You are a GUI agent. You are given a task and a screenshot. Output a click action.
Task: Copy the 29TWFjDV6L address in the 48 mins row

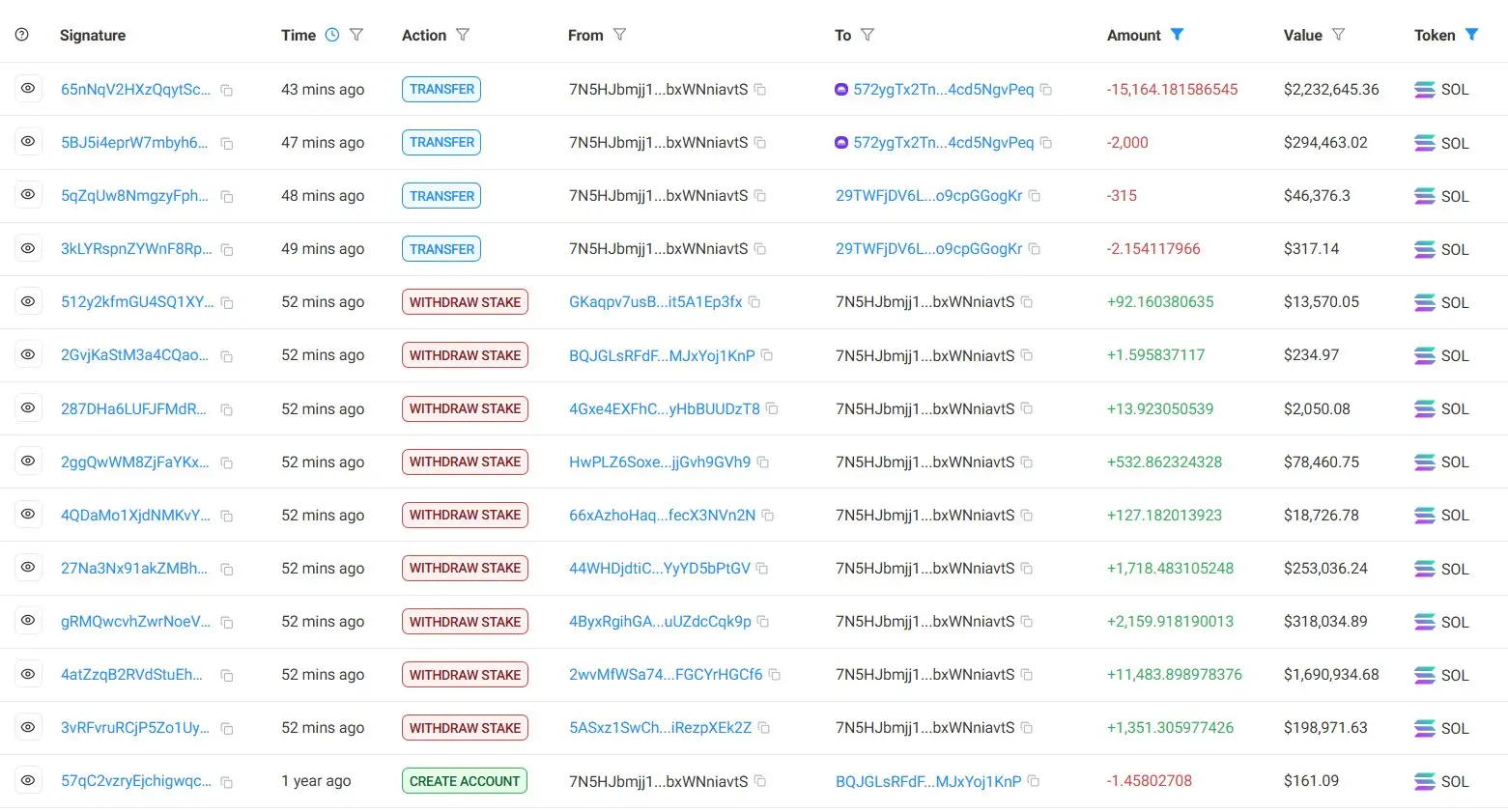tap(1035, 196)
